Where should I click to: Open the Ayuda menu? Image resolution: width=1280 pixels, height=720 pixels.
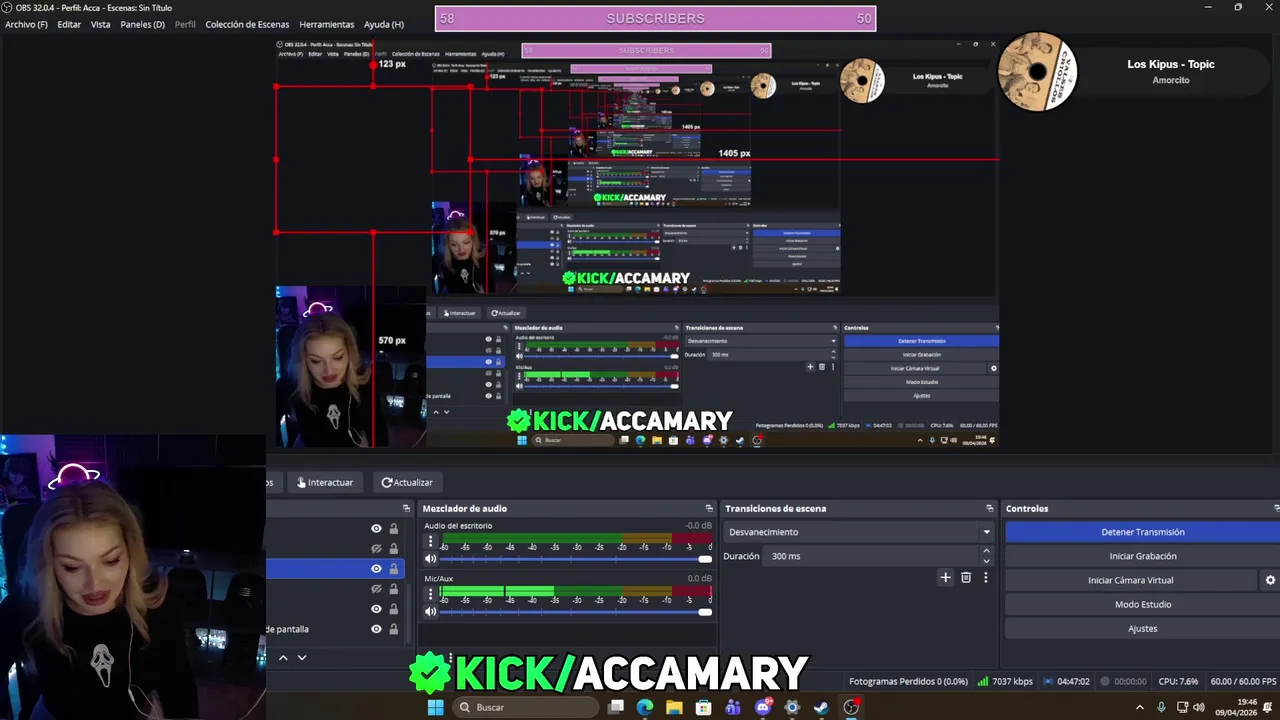point(384,24)
